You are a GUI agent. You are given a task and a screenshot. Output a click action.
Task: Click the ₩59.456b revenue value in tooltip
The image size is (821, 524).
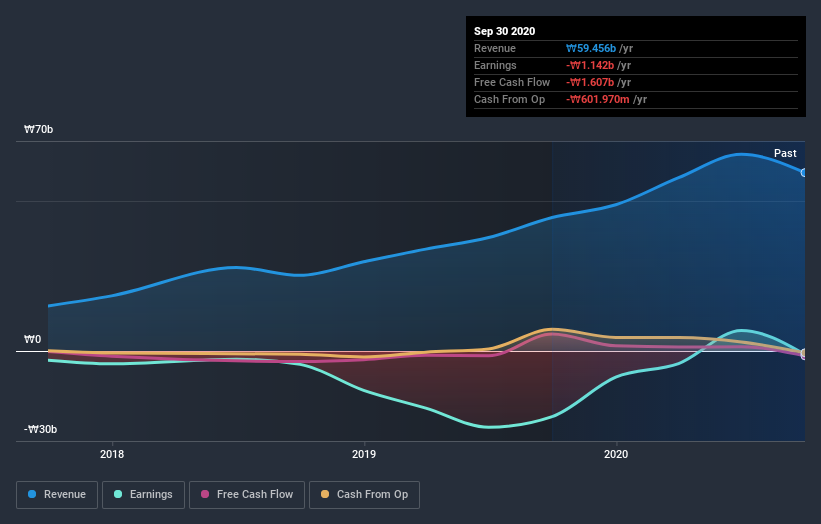coord(591,48)
